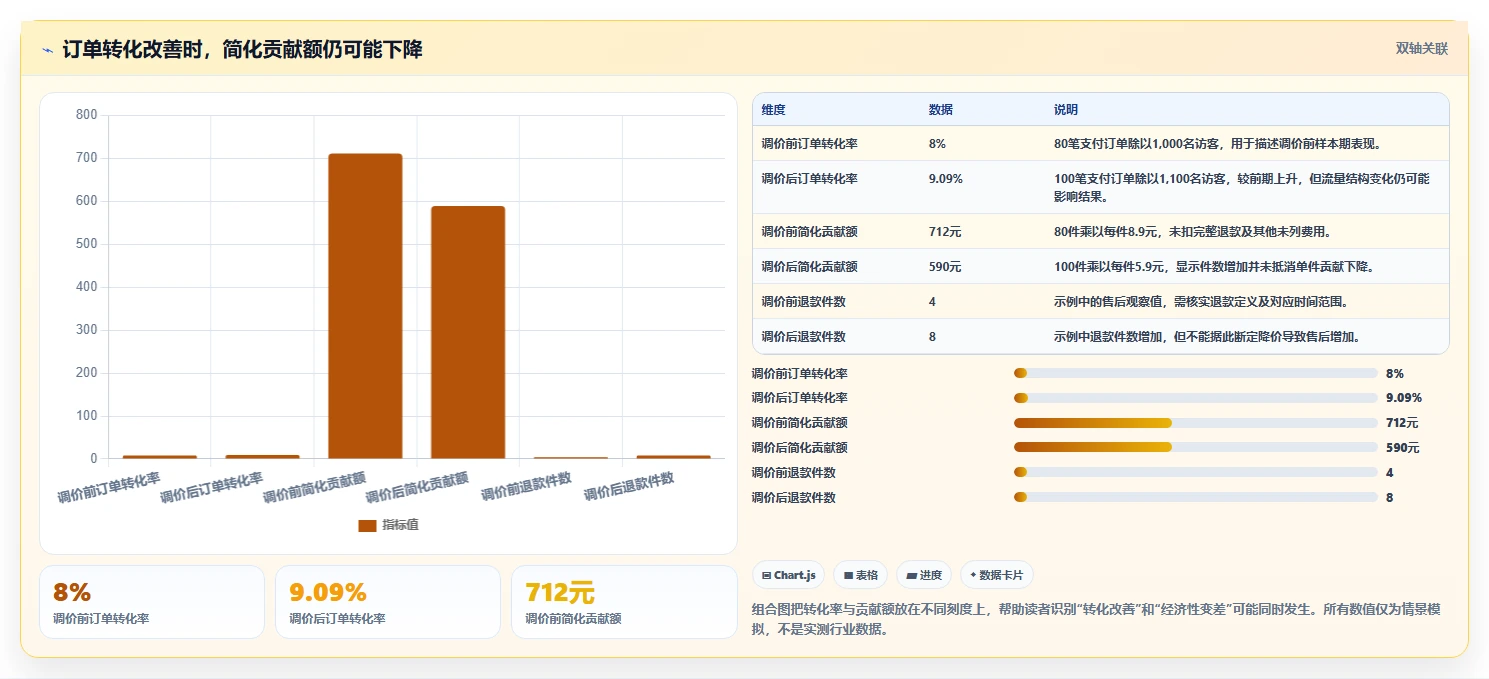1489x679 pixels.
Task: Click the progress bar for 调价后退款件数
Action: pos(1196,497)
